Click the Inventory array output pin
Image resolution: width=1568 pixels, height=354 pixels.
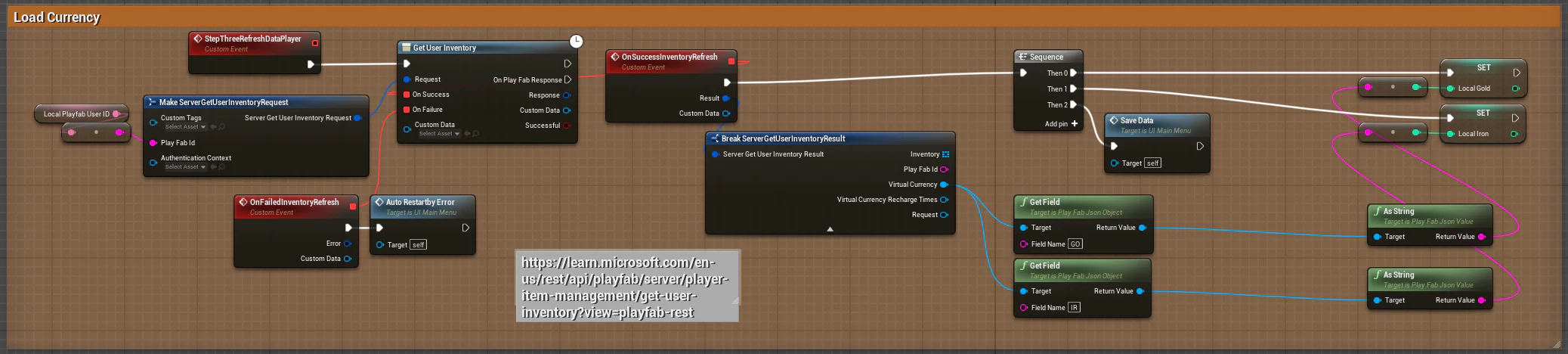click(x=945, y=154)
